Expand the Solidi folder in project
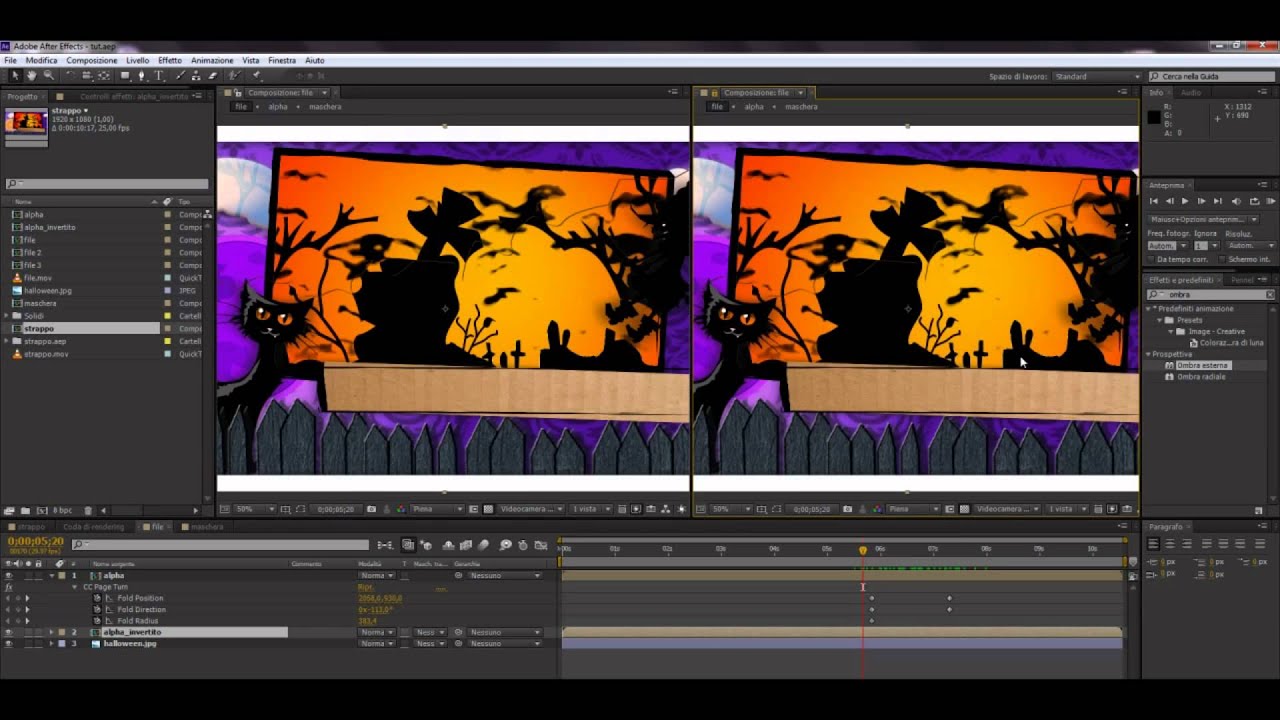Image resolution: width=1280 pixels, height=720 pixels. [x=6, y=315]
